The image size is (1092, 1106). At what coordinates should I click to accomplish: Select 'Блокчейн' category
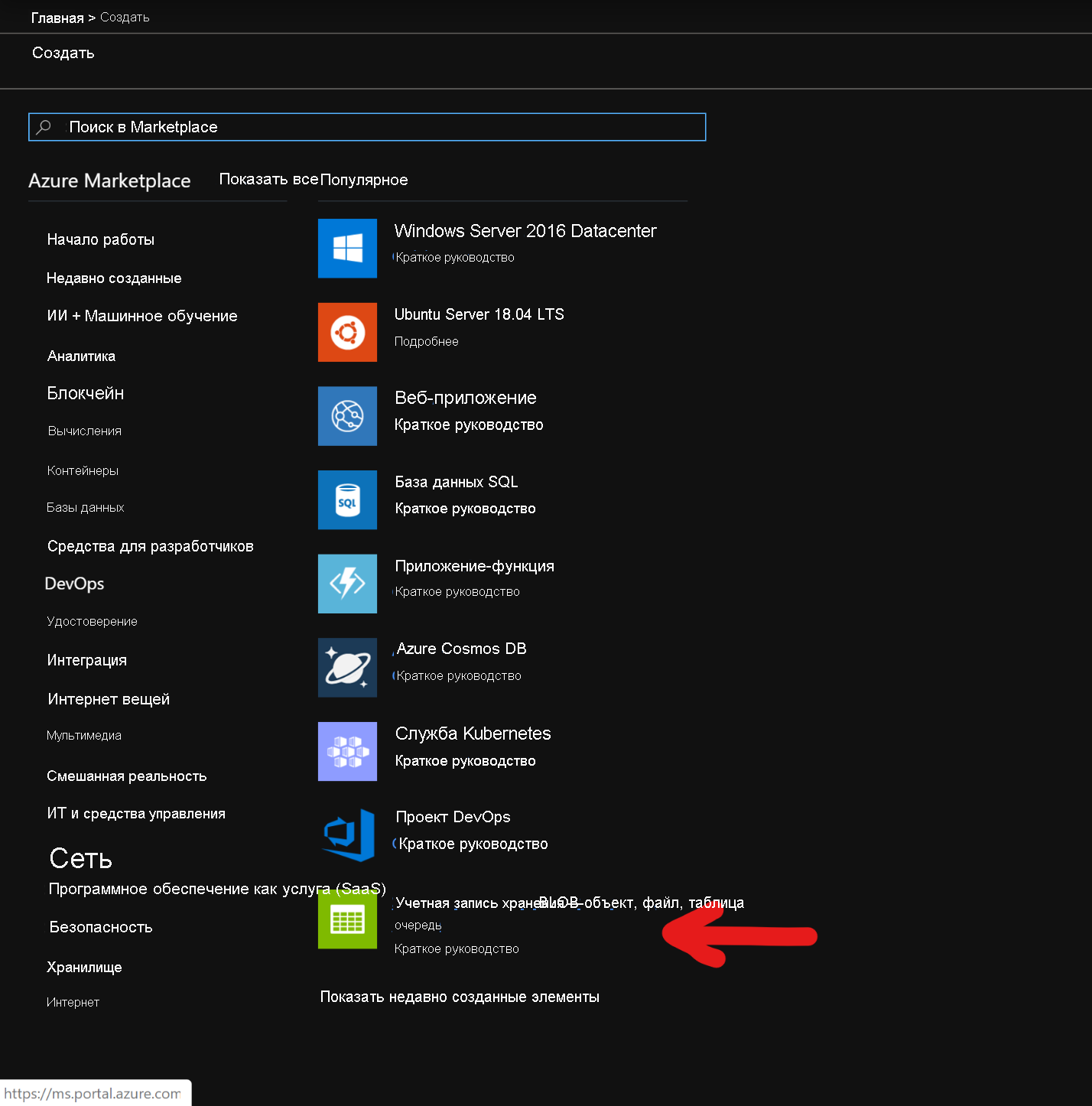point(86,393)
